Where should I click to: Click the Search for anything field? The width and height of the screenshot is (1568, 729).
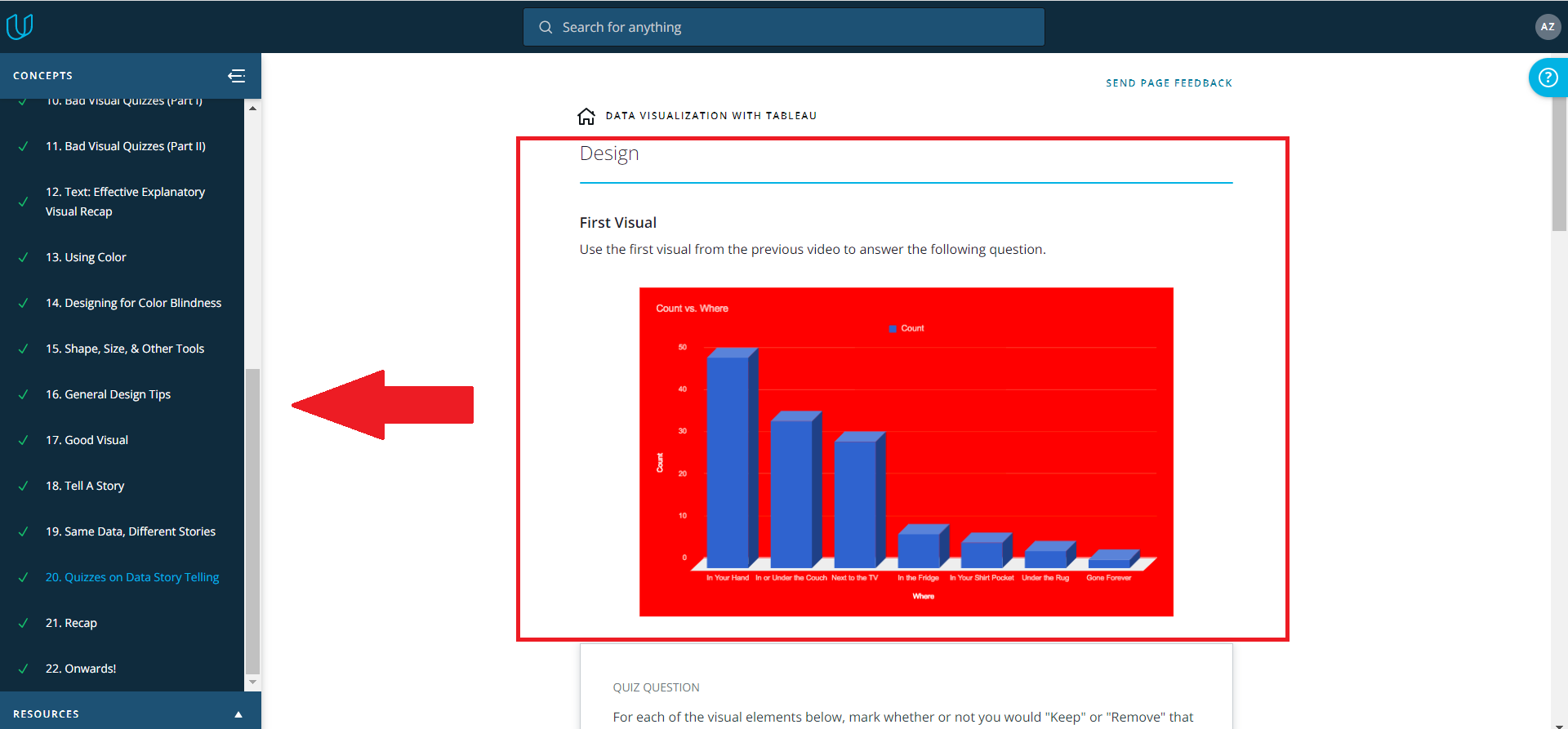784,27
